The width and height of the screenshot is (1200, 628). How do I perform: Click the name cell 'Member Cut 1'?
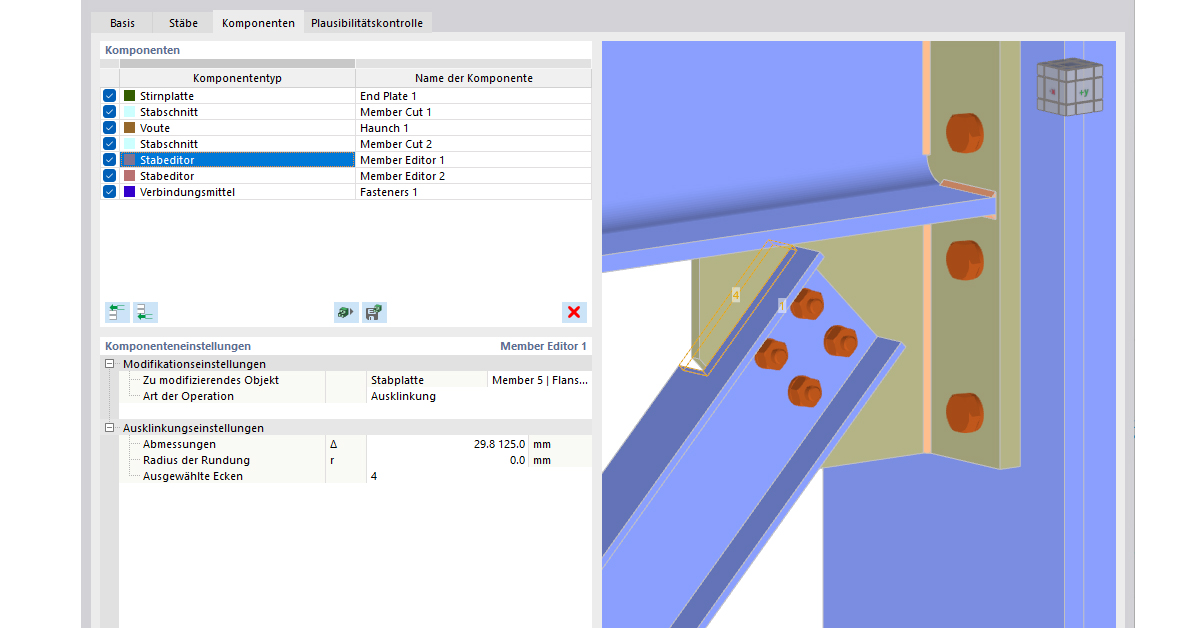pyautogui.click(x=473, y=112)
